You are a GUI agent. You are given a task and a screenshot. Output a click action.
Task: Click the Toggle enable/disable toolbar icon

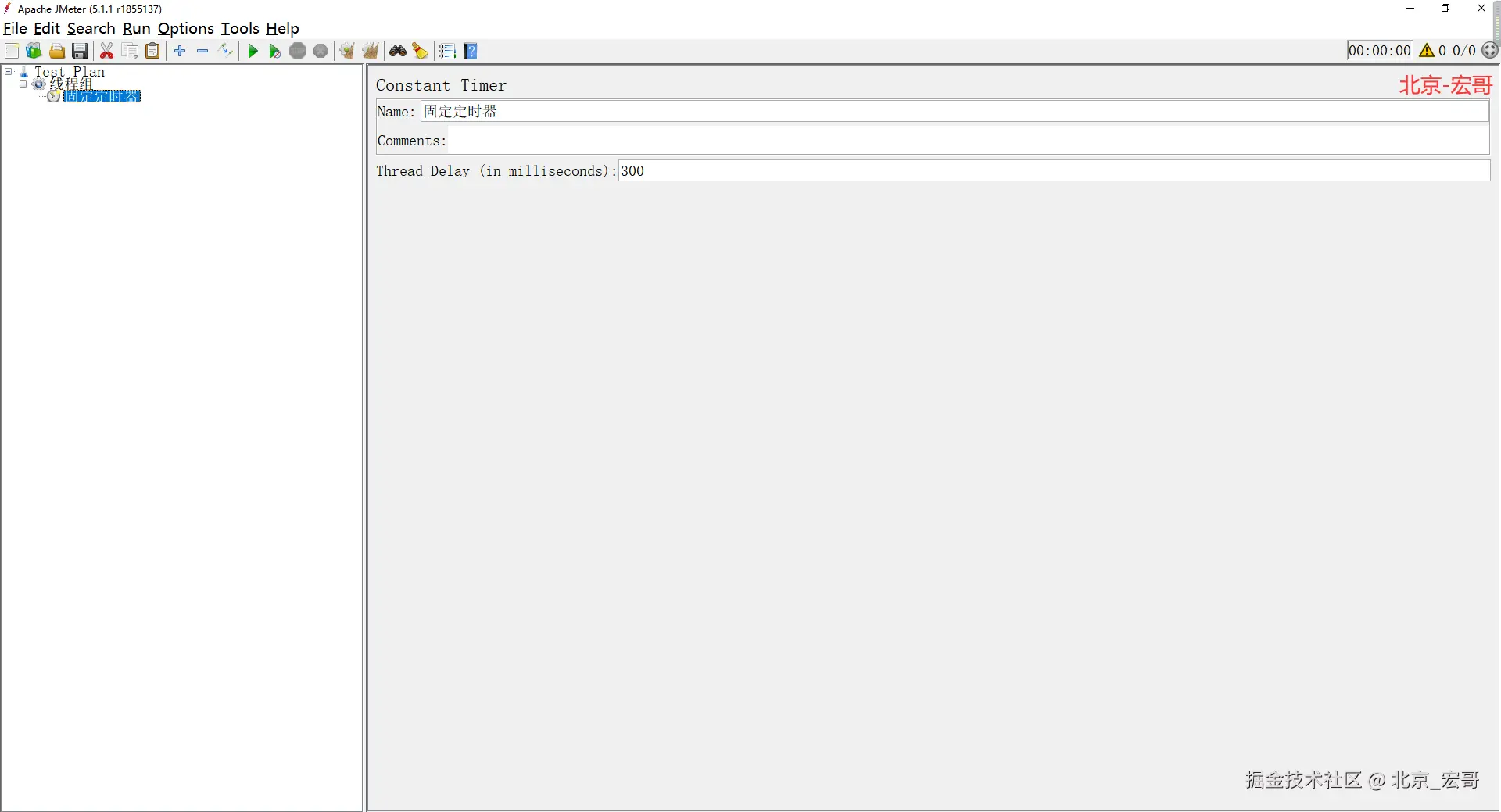click(x=226, y=52)
